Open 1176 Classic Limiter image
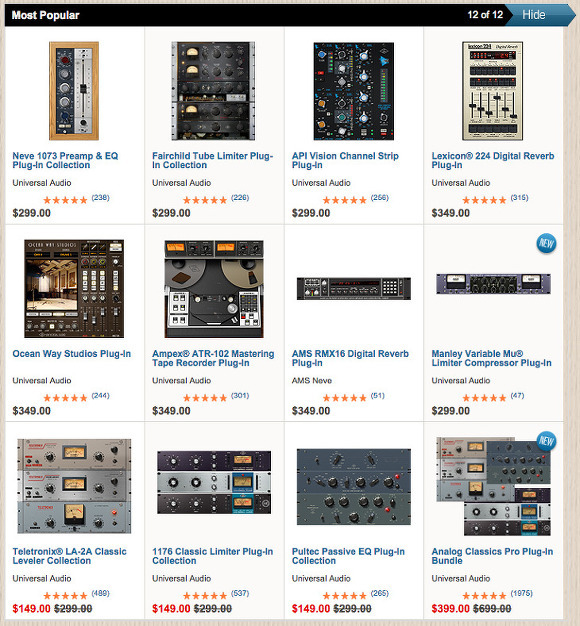The height and width of the screenshot is (626, 580). (x=214, y=482)
